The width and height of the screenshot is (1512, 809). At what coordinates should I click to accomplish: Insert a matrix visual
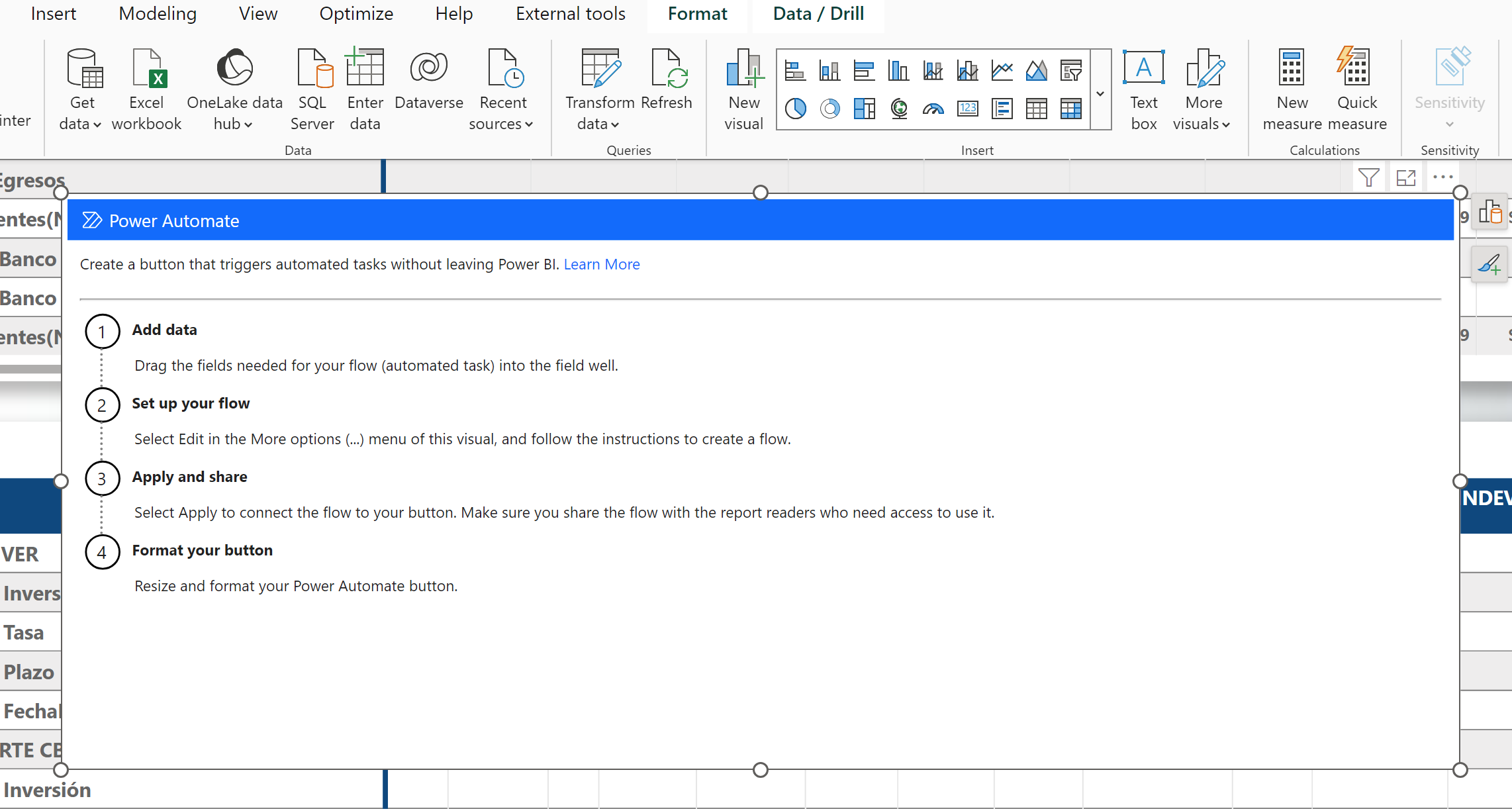pyautogui.click(x=1070, y=108)
